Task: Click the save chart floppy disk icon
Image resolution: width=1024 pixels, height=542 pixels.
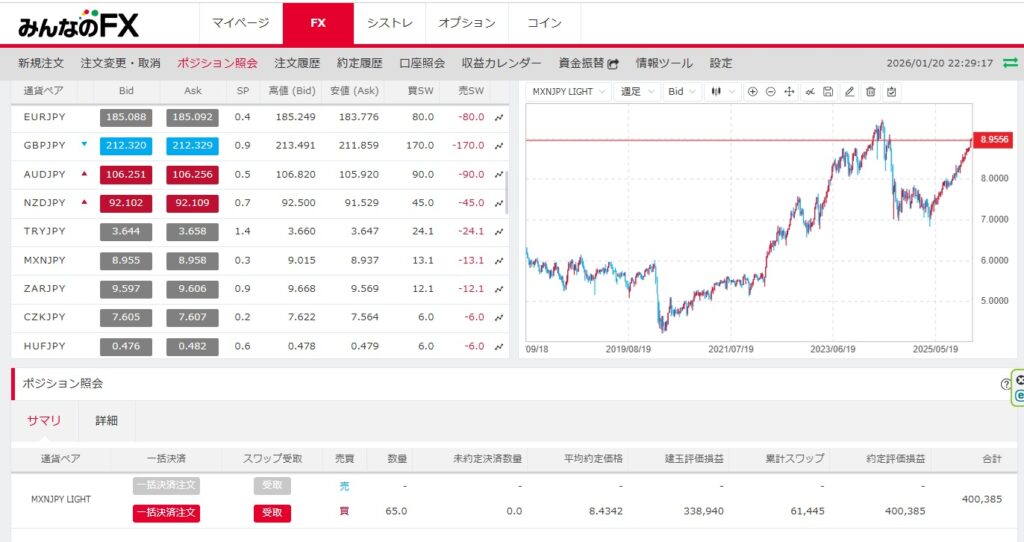Action: (828, 91)
